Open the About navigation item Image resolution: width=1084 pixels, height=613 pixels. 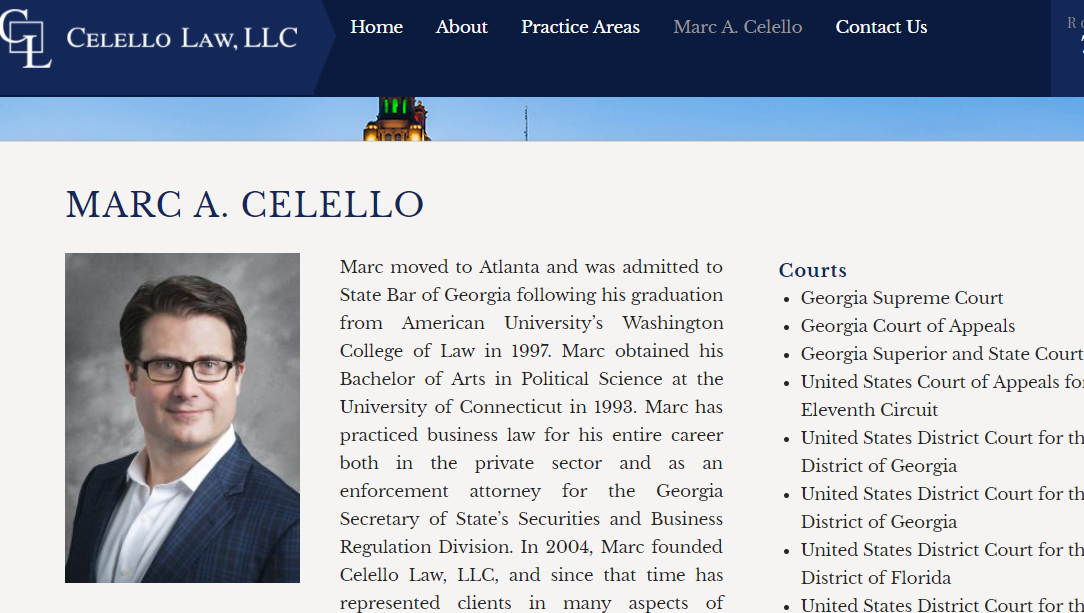click(461, 27)
